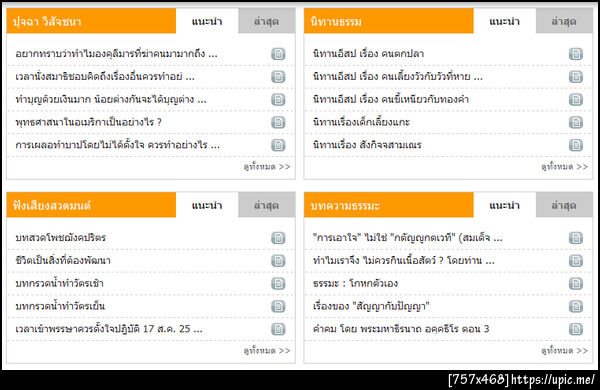The height and width of the screenshot is (390, 600).
Task: Open chant "บทสวดโพชฌังคปริตร"
Action: 60,238
